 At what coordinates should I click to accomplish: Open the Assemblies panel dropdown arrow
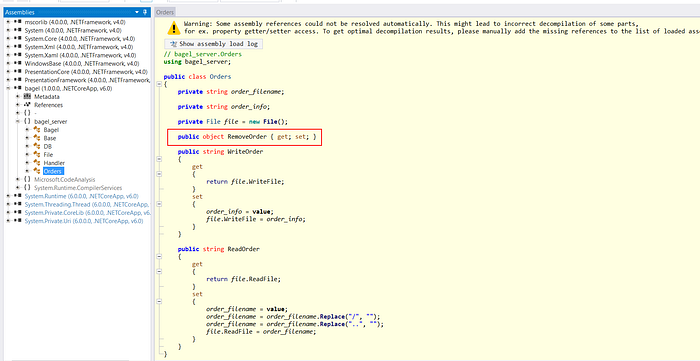coord(137,12)
